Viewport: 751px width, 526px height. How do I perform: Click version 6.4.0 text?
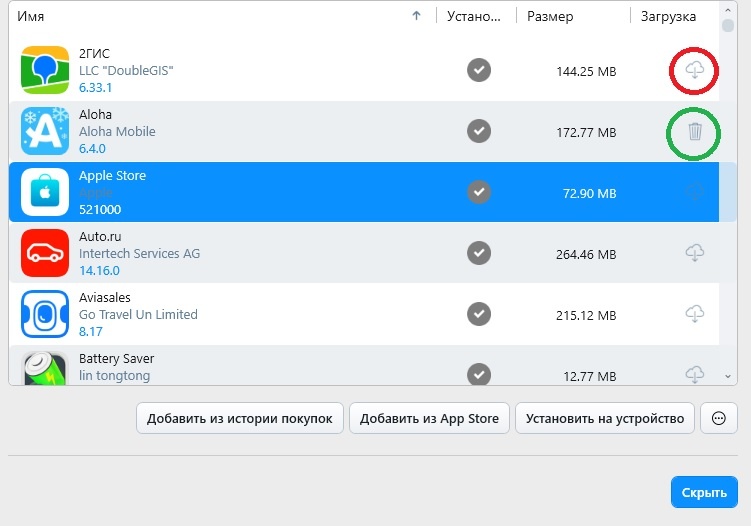pyautogui.click(x=92, y=149)
